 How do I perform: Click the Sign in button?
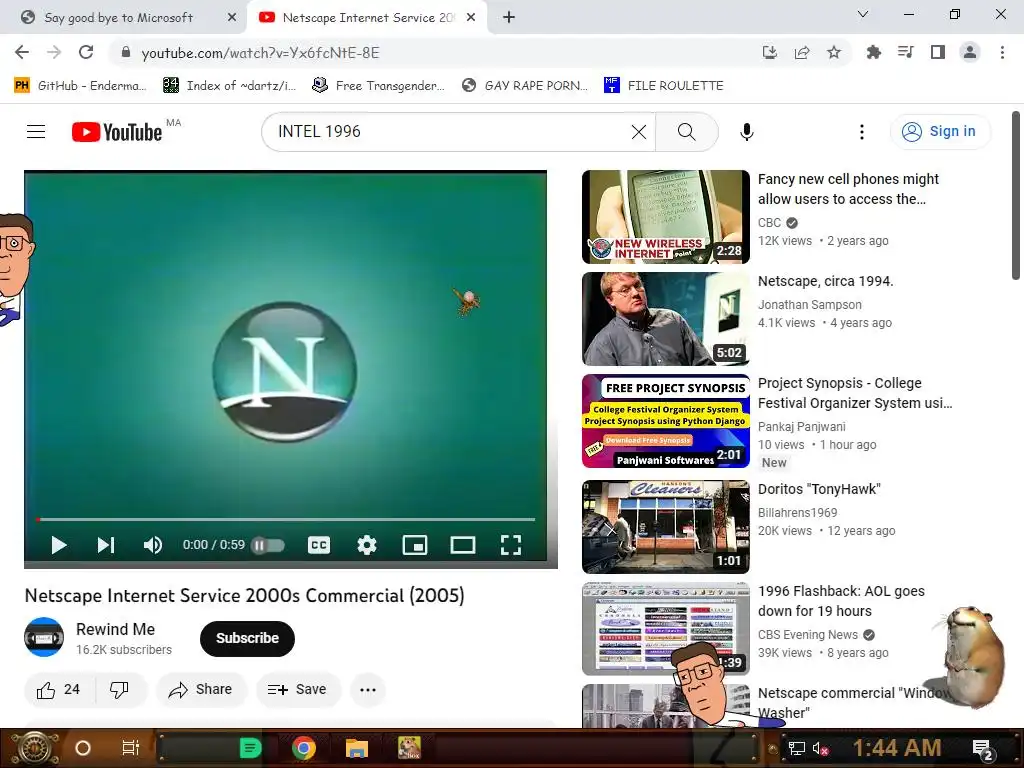pos(940,132)
